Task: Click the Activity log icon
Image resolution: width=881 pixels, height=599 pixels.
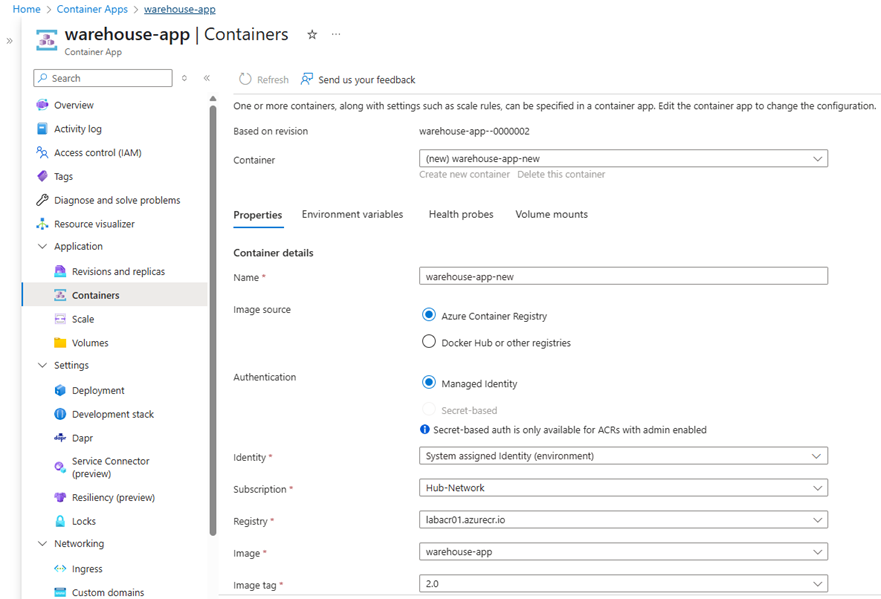Action: [42, 129]
